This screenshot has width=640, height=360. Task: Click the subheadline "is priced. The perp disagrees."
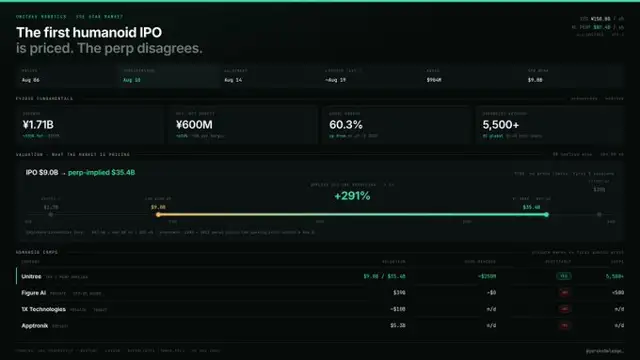coord(109,48)
